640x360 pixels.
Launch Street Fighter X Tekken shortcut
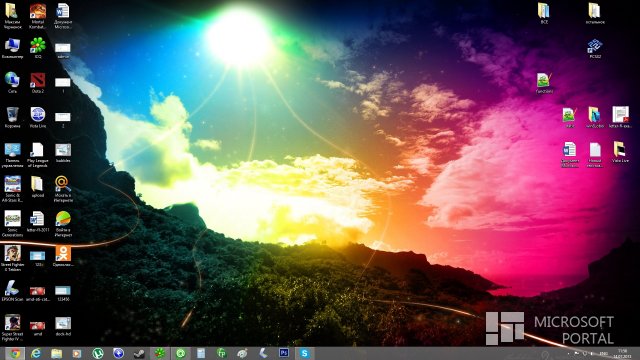pos(12,258)
